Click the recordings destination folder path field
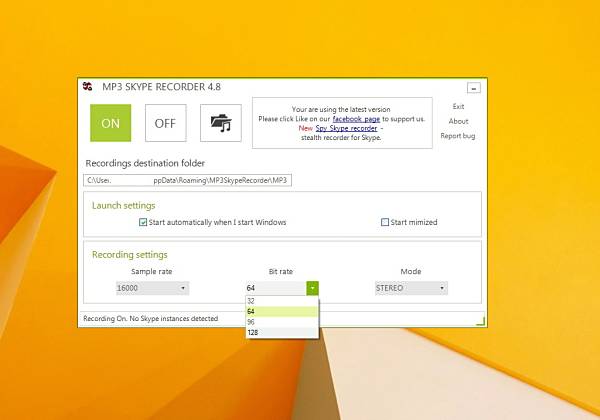Viewport: 600px width, 420px height. coord(188,180)
